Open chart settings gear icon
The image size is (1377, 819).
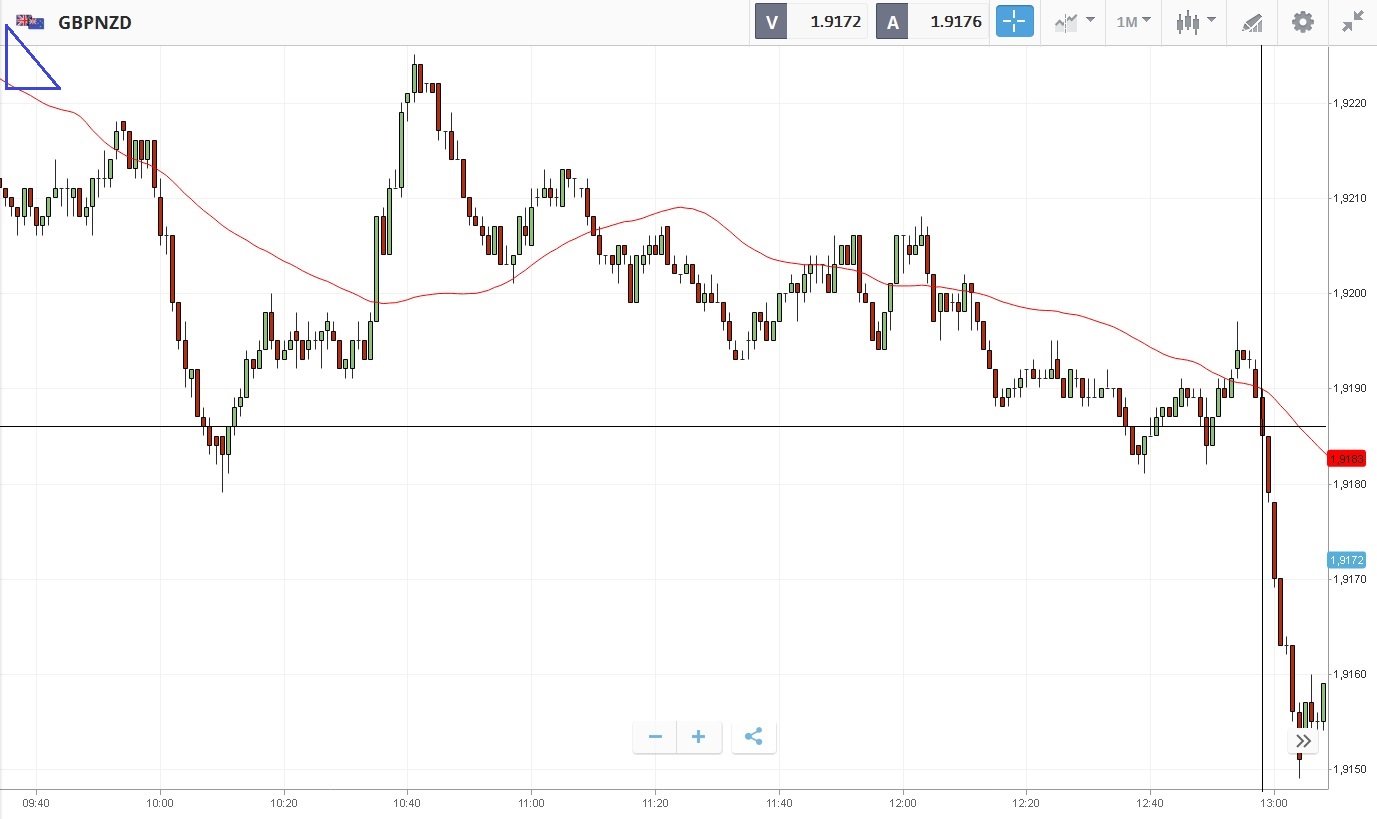[1302, 22]
